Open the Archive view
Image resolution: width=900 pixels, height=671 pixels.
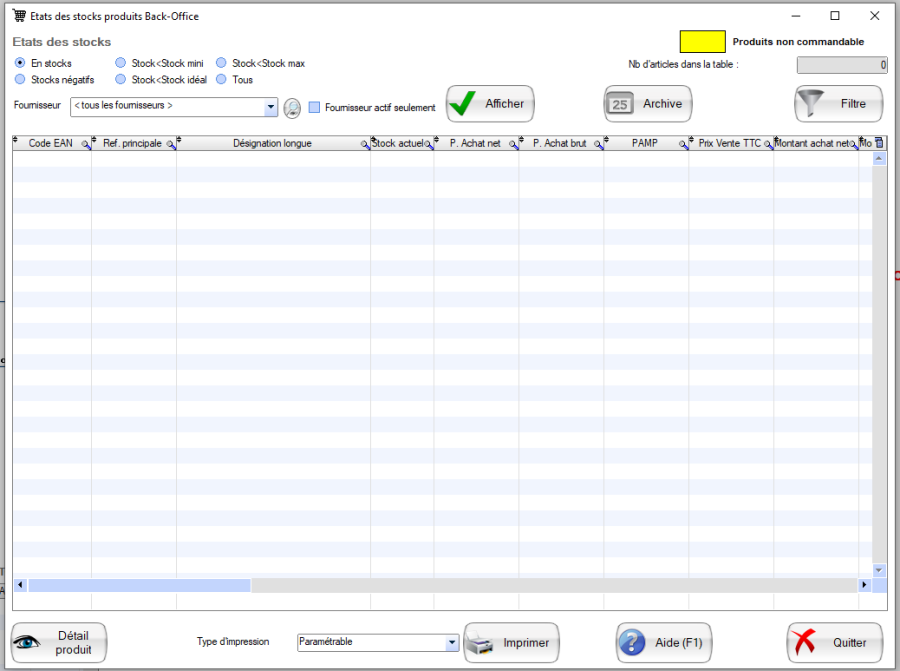click(647, 103)
